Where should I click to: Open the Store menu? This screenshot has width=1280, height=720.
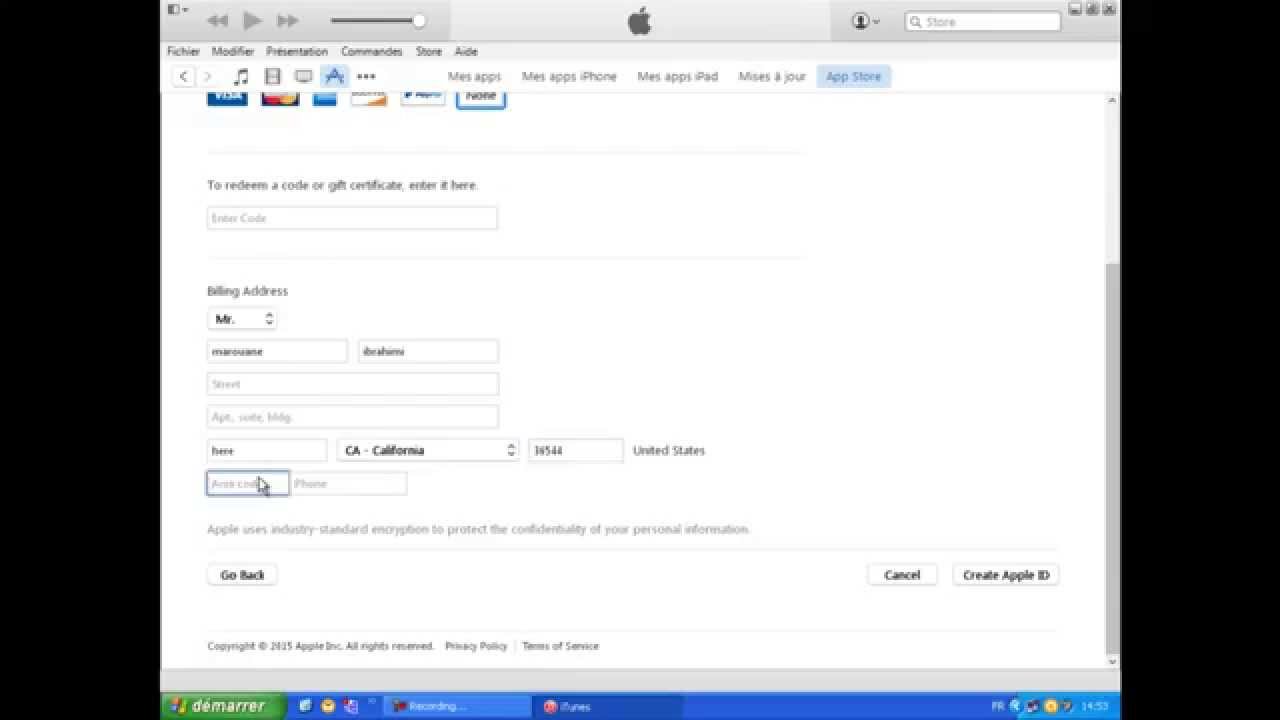[x=429, y=51]
